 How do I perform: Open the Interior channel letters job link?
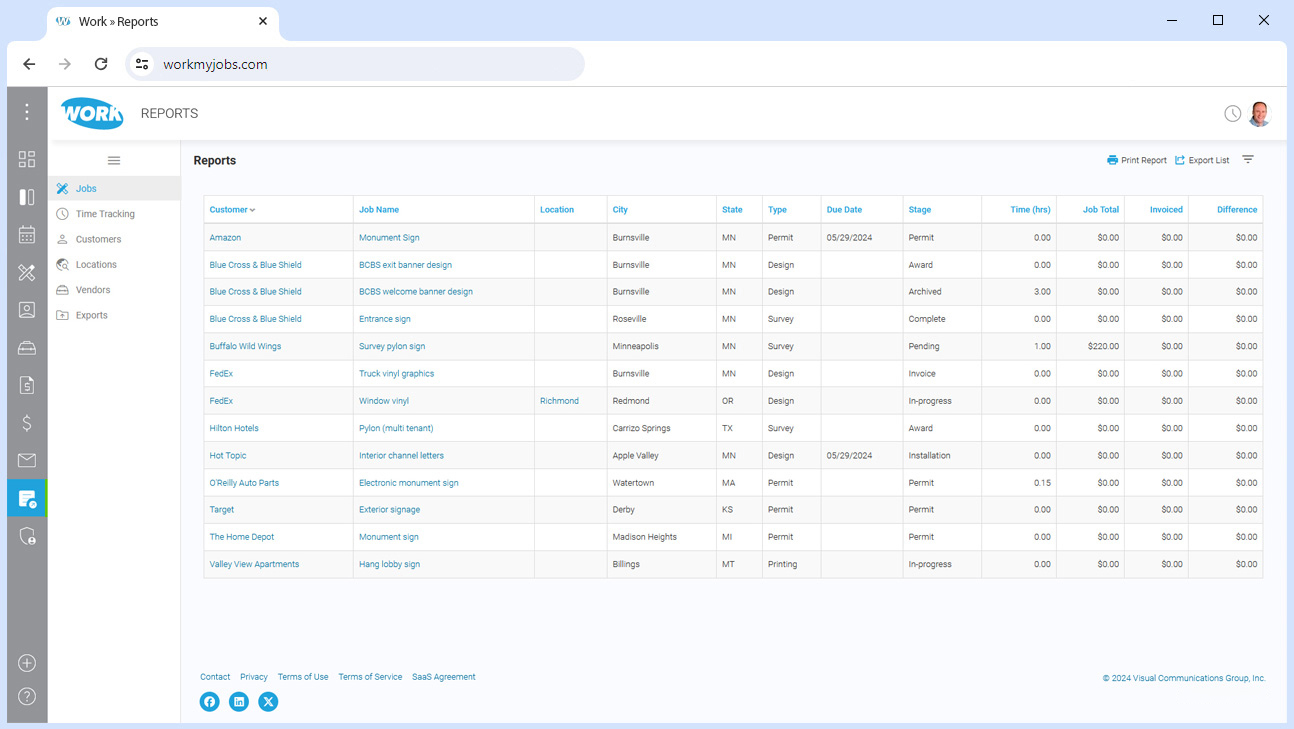tap(401, 456)
